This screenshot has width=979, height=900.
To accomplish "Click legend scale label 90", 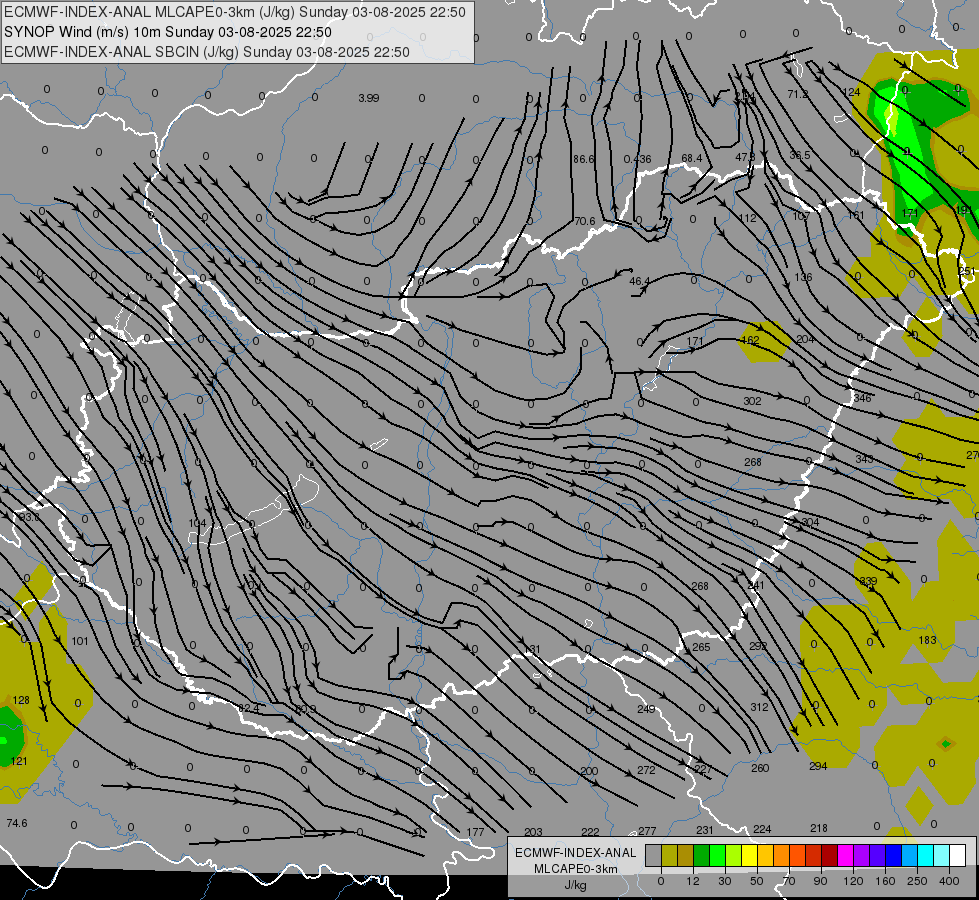I will (820, 881).
